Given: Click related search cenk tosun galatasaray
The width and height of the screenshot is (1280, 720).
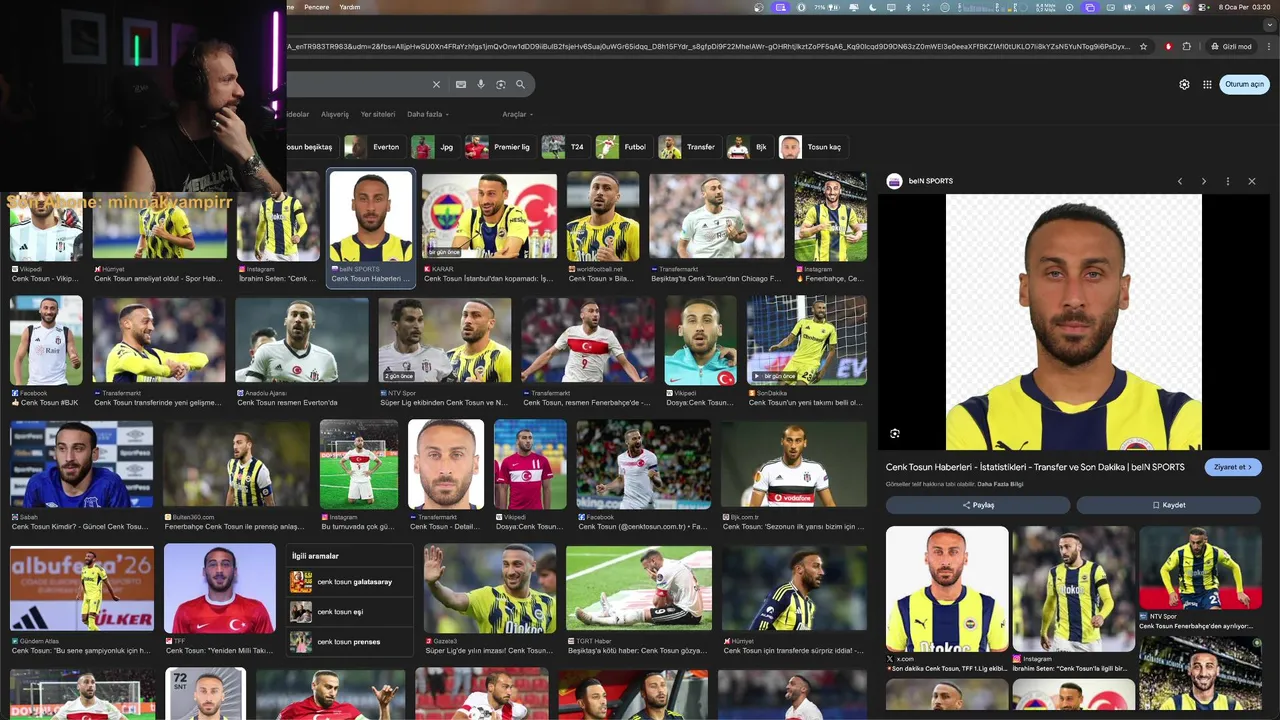Looking at the screenshot, I should click(x=350, y=582).
